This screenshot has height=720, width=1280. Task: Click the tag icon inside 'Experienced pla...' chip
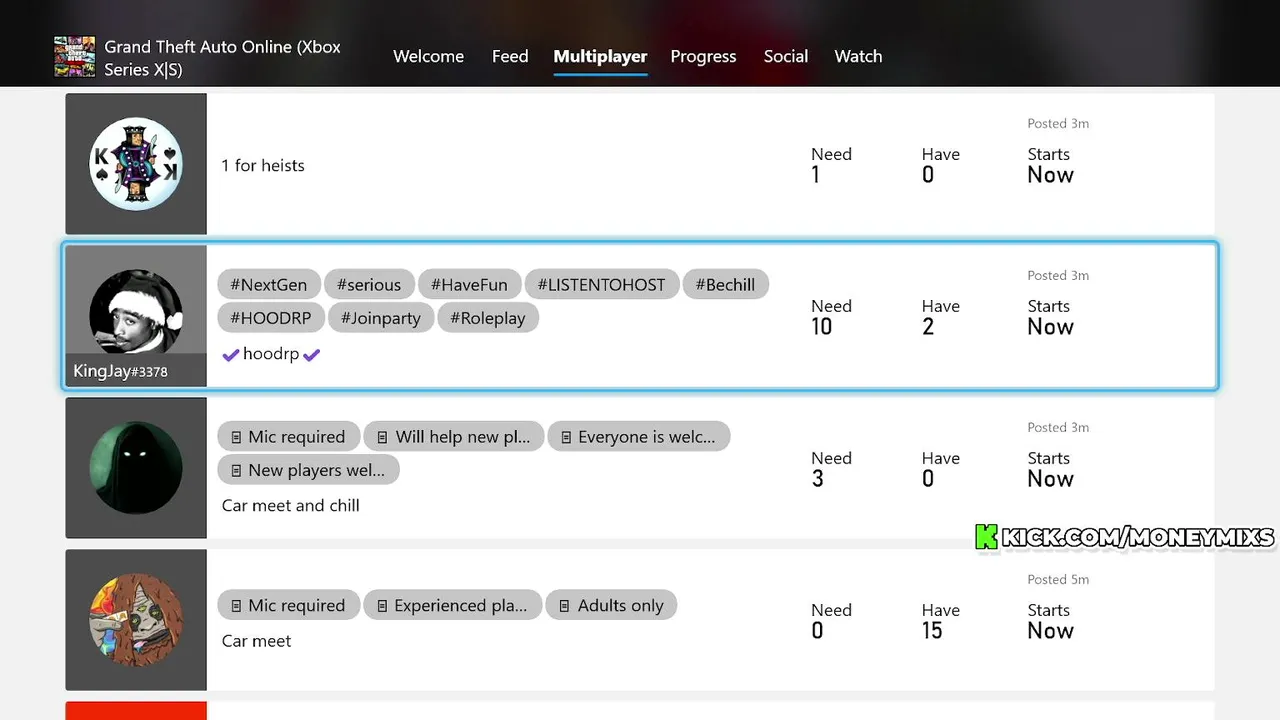tap(382, 606)
